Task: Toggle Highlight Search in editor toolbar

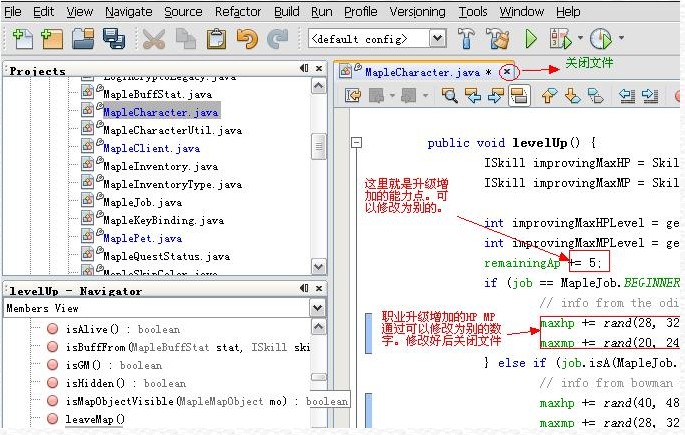Action: click(519, 95)
